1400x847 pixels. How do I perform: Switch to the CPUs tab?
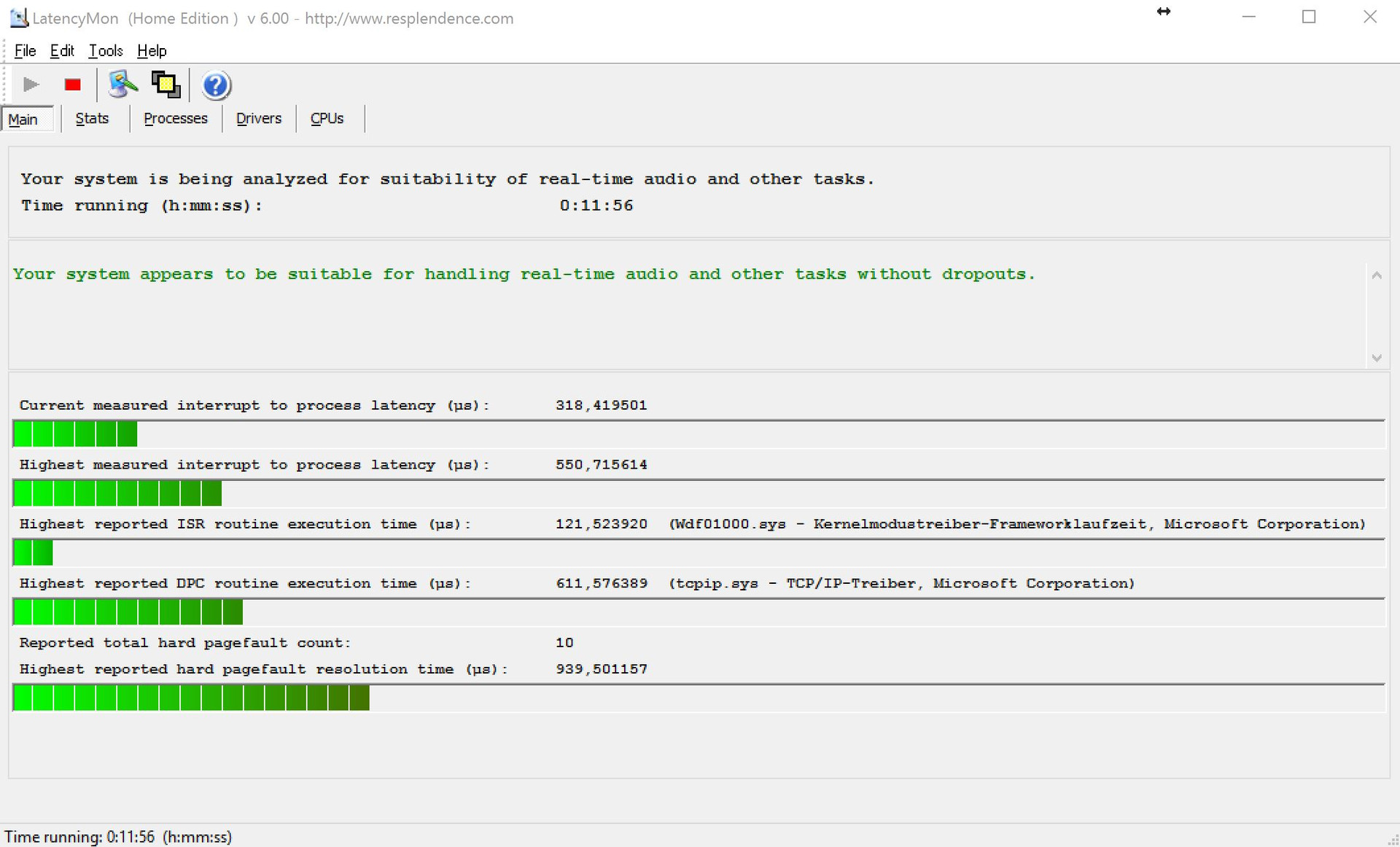coord(327,118)
